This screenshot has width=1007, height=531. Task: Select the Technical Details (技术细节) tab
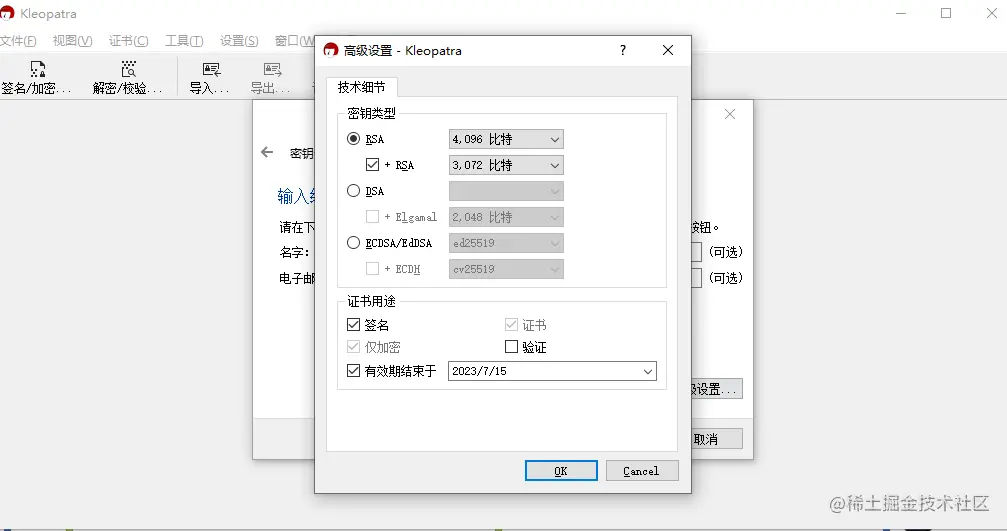click(x=362, y=87)
